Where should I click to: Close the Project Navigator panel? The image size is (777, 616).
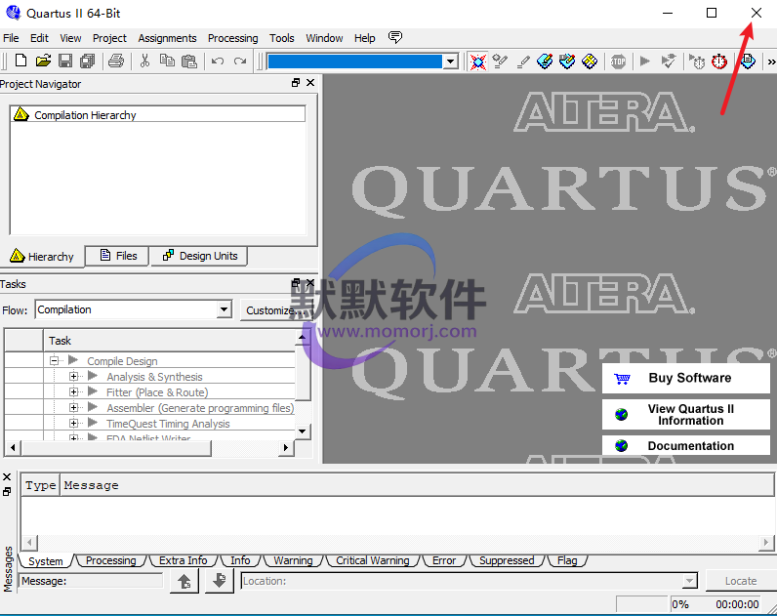pyautogui.click(x=311, y=83)
